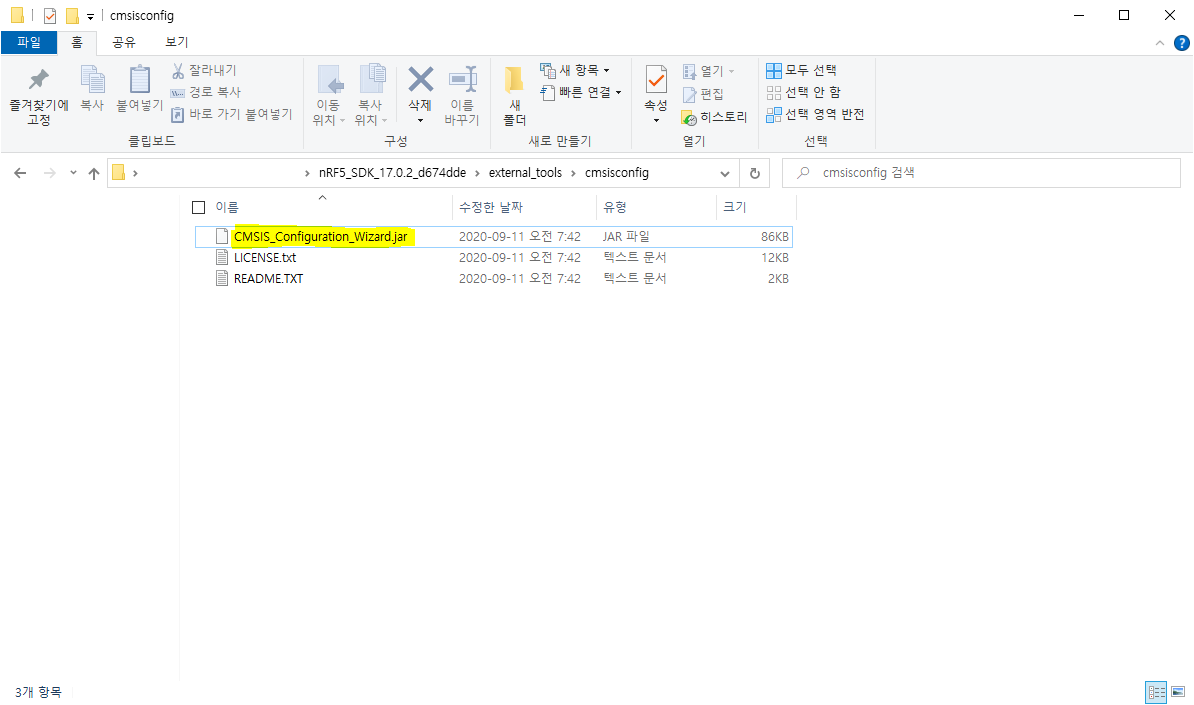The width and height of the screenshot is (1194, 705).
Task: Navigate to nRF5_SDK_17.0.2_d674dde in breadcrumb
Action: pyautogui.click(x=392, y=173)
